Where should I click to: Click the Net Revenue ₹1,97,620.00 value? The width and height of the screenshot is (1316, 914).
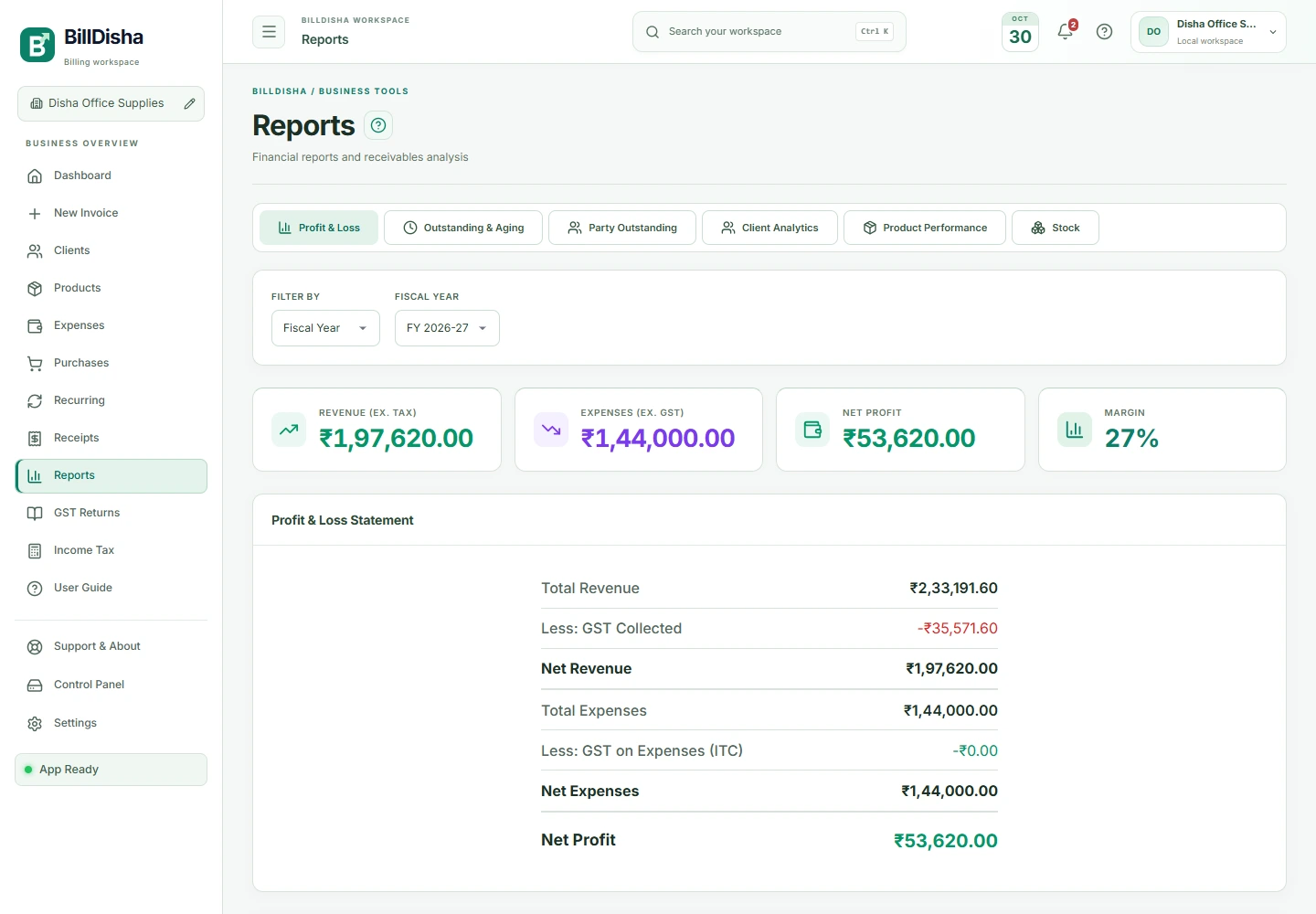(x=951, y=669)
